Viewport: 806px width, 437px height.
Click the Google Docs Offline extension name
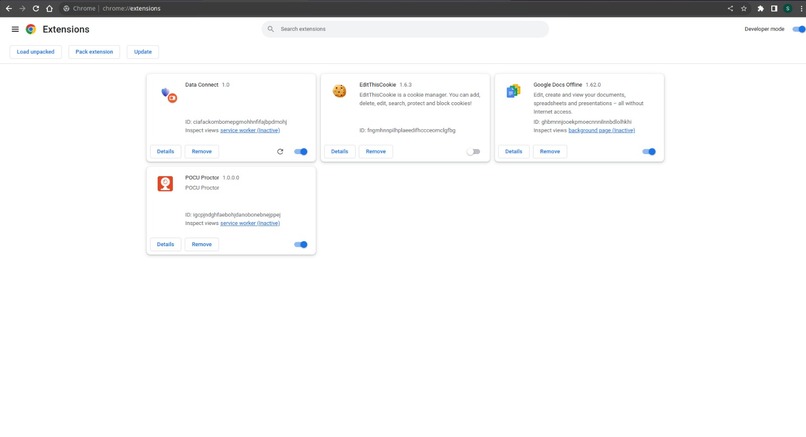tap(558, 85)
